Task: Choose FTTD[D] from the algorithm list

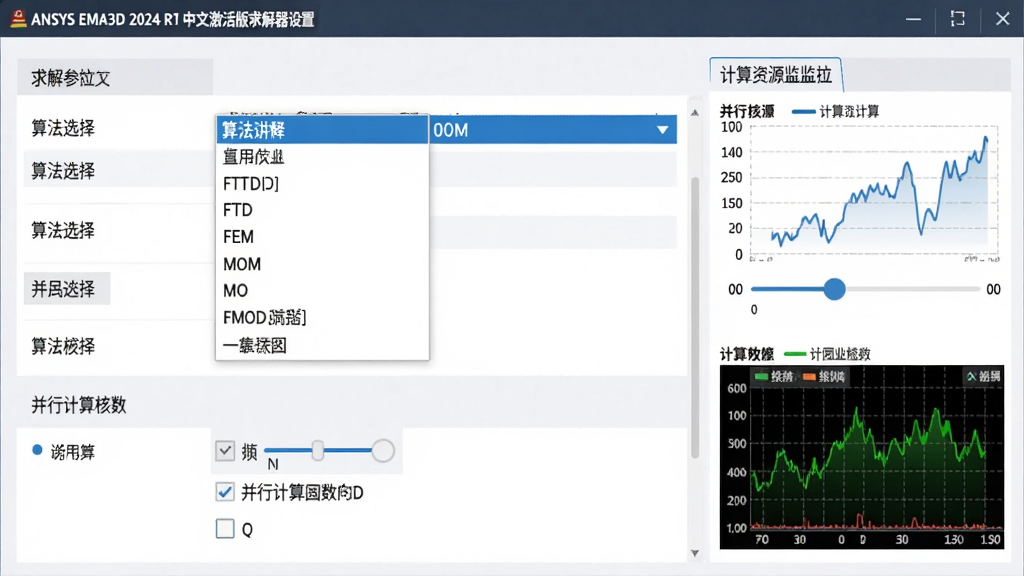Action: (323, 184)
